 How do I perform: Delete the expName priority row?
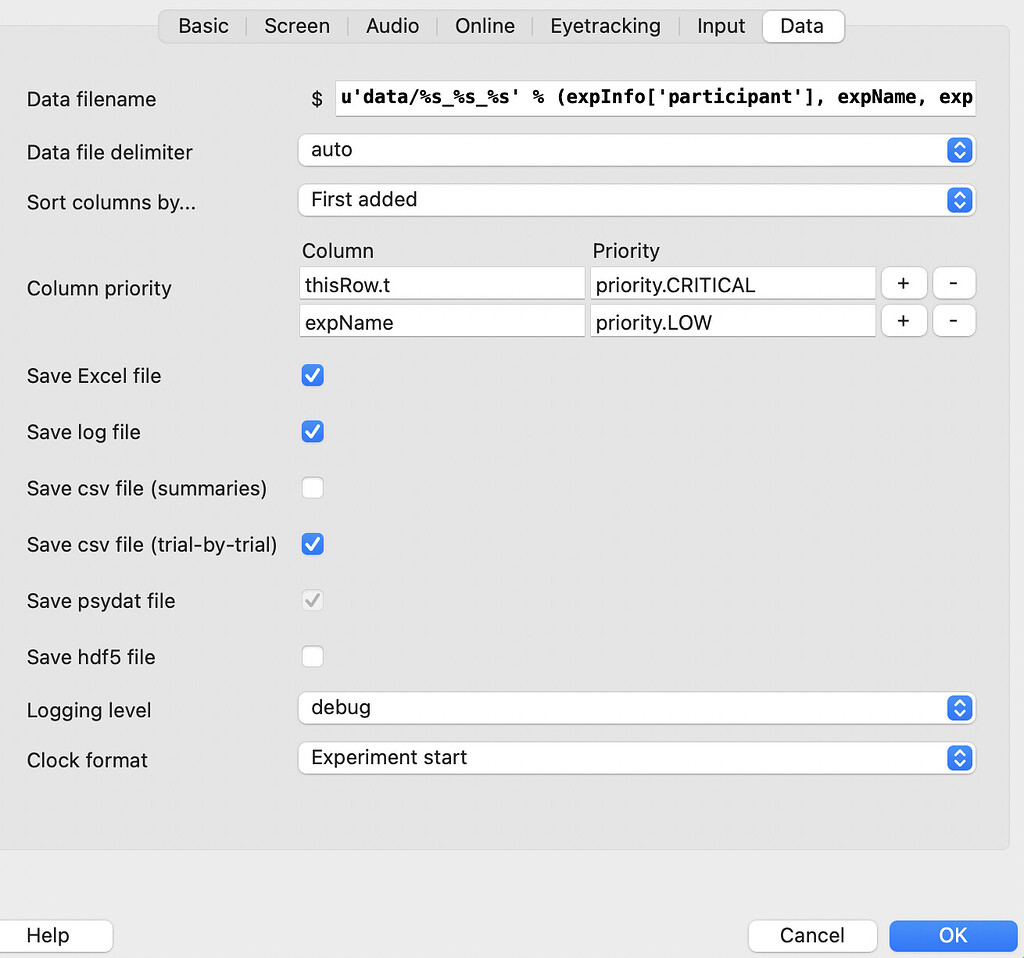pyautogui.click(x=954, y=321)
